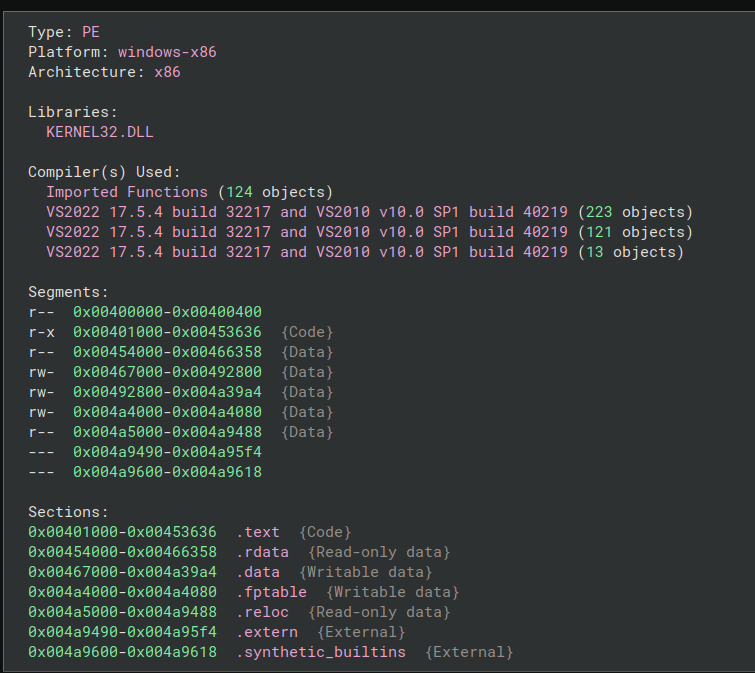Click the 124 objects count
This screenshot has height=673, width=755.
[279, 192]
